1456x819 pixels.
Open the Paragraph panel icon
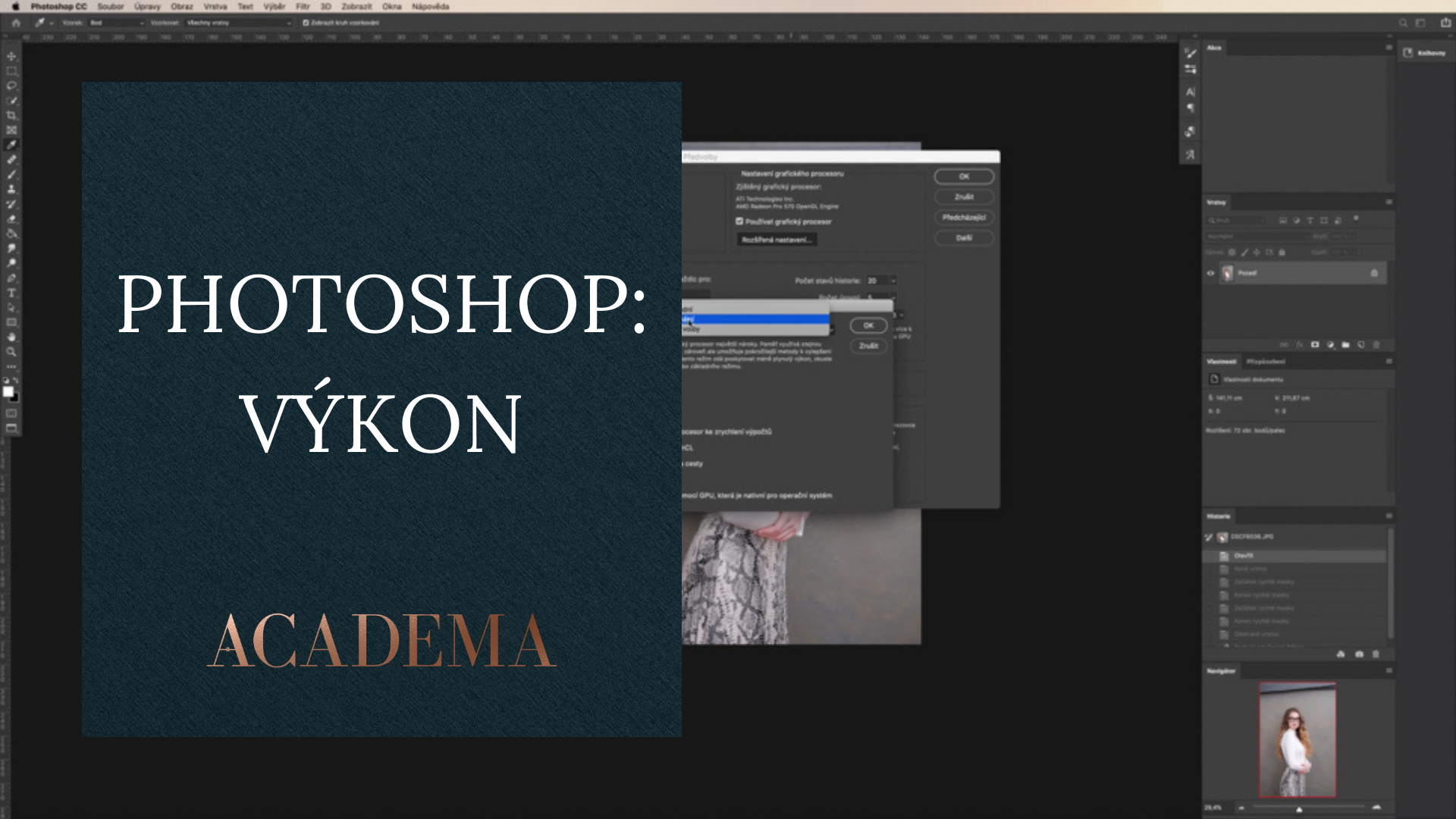pos(1191,108)
